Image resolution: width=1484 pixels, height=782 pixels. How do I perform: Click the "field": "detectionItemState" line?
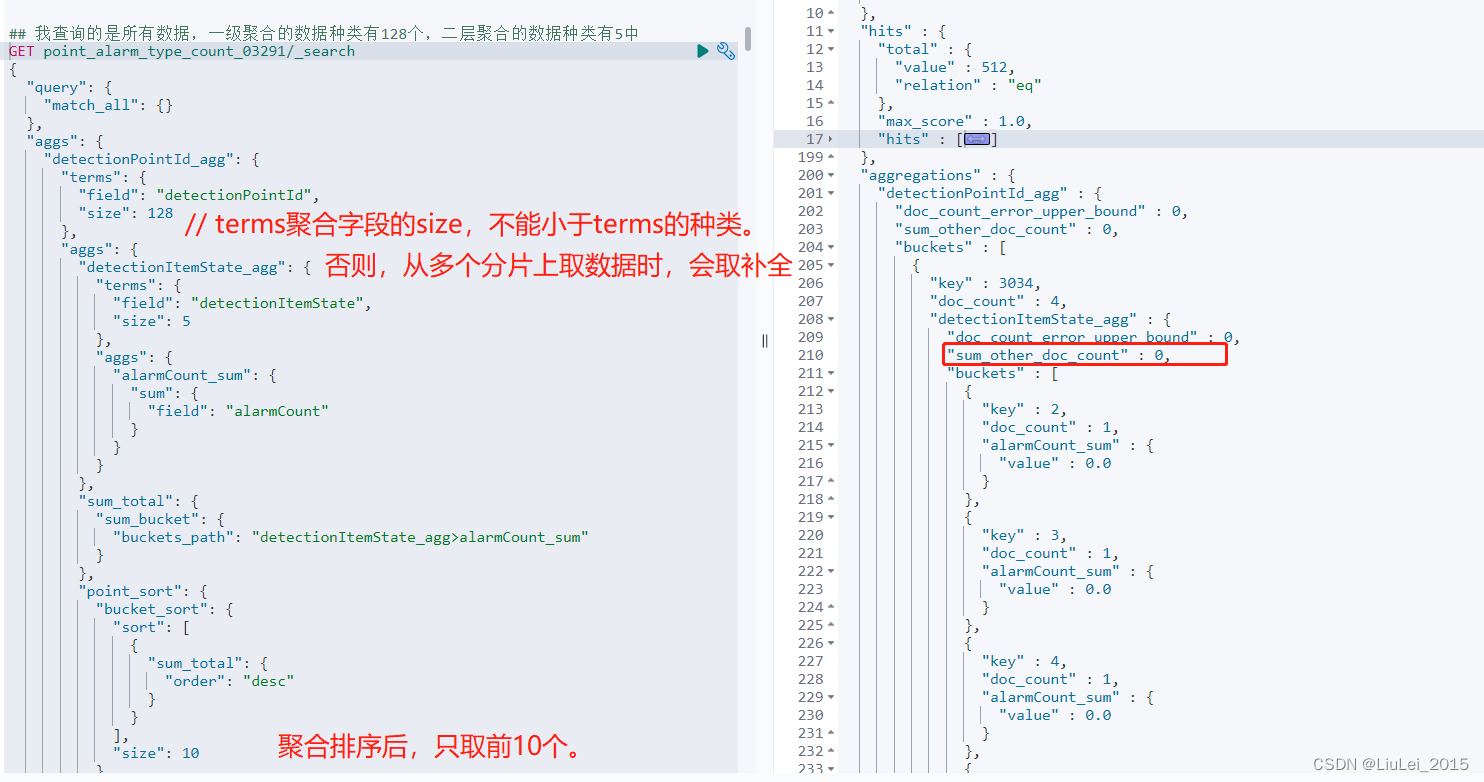point(241,303)
